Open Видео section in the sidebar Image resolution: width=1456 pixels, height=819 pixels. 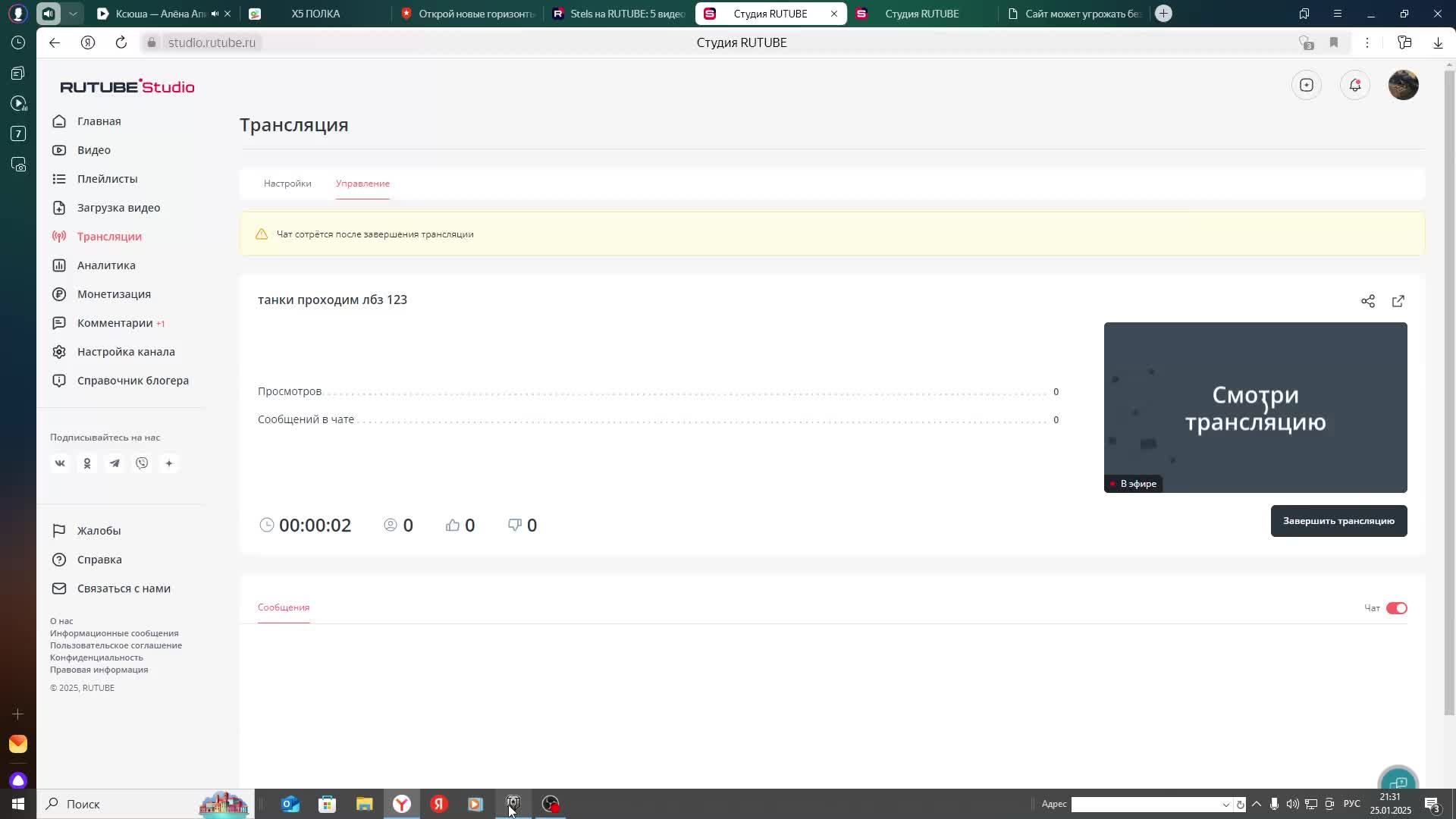pos(94,150)
